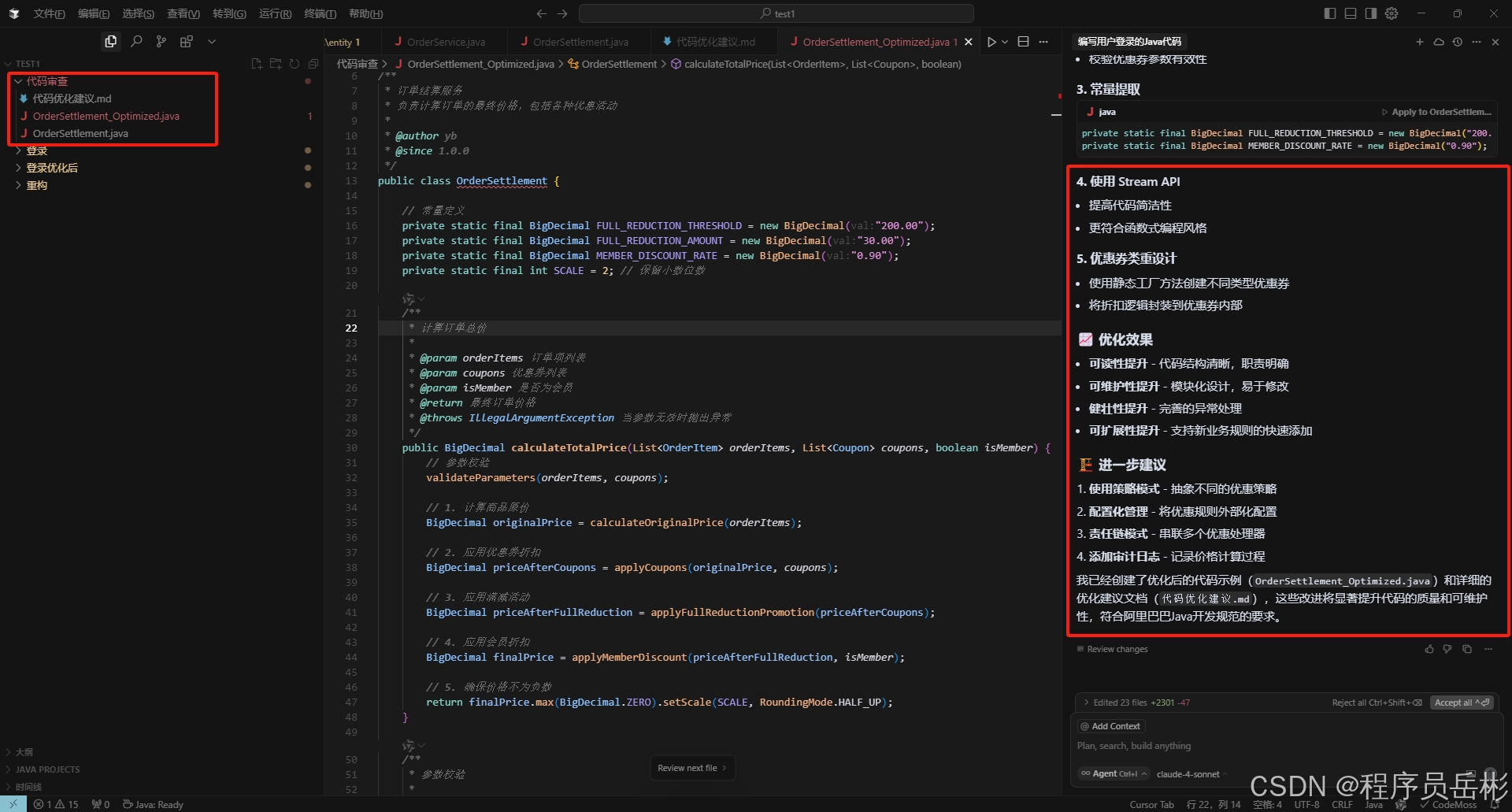Close the OrderSettlement_Optimized.java tab
Viewport: 1512px width, 812px height.
pos(969,42)
